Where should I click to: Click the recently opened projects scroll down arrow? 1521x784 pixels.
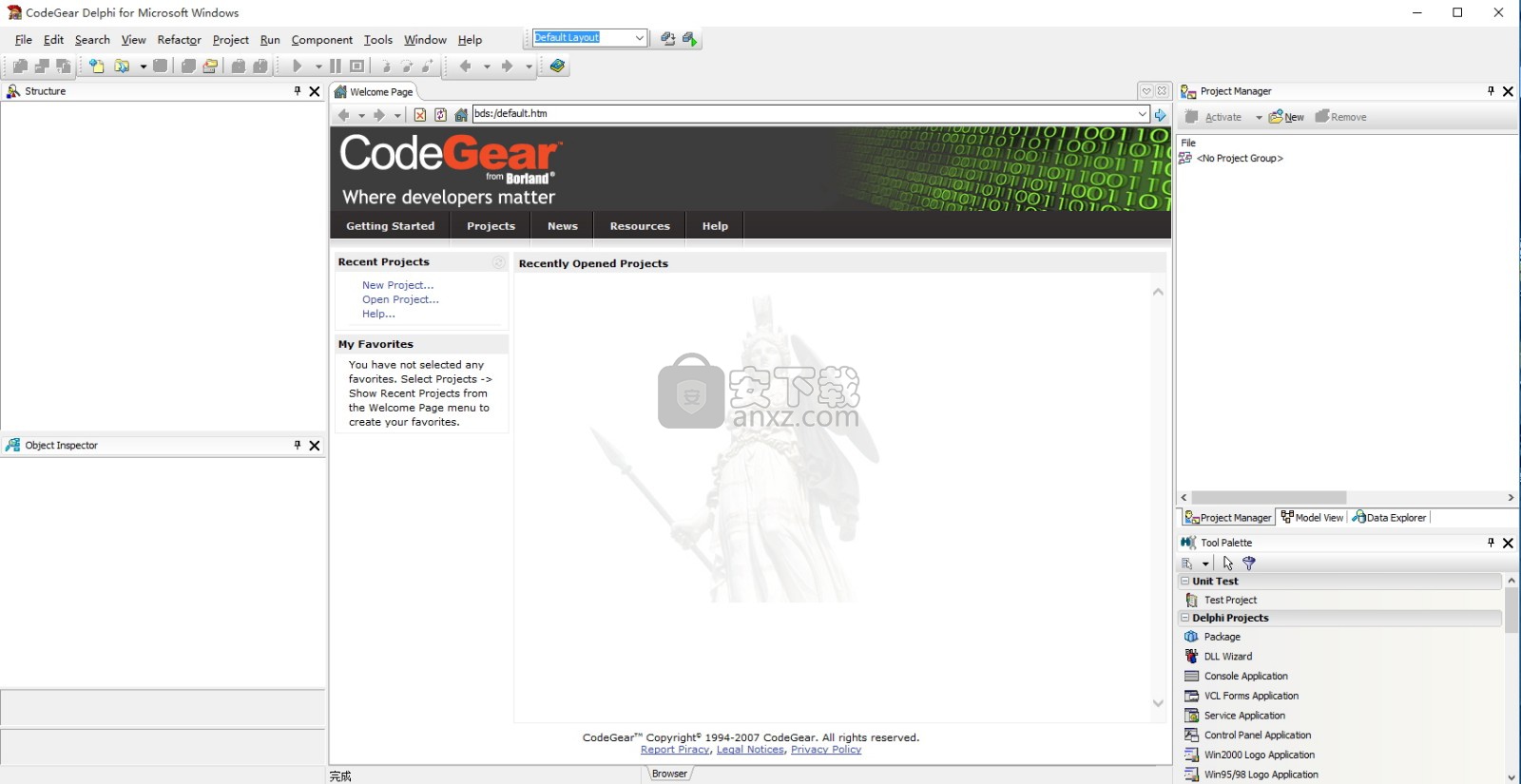tap(1158, 703)
